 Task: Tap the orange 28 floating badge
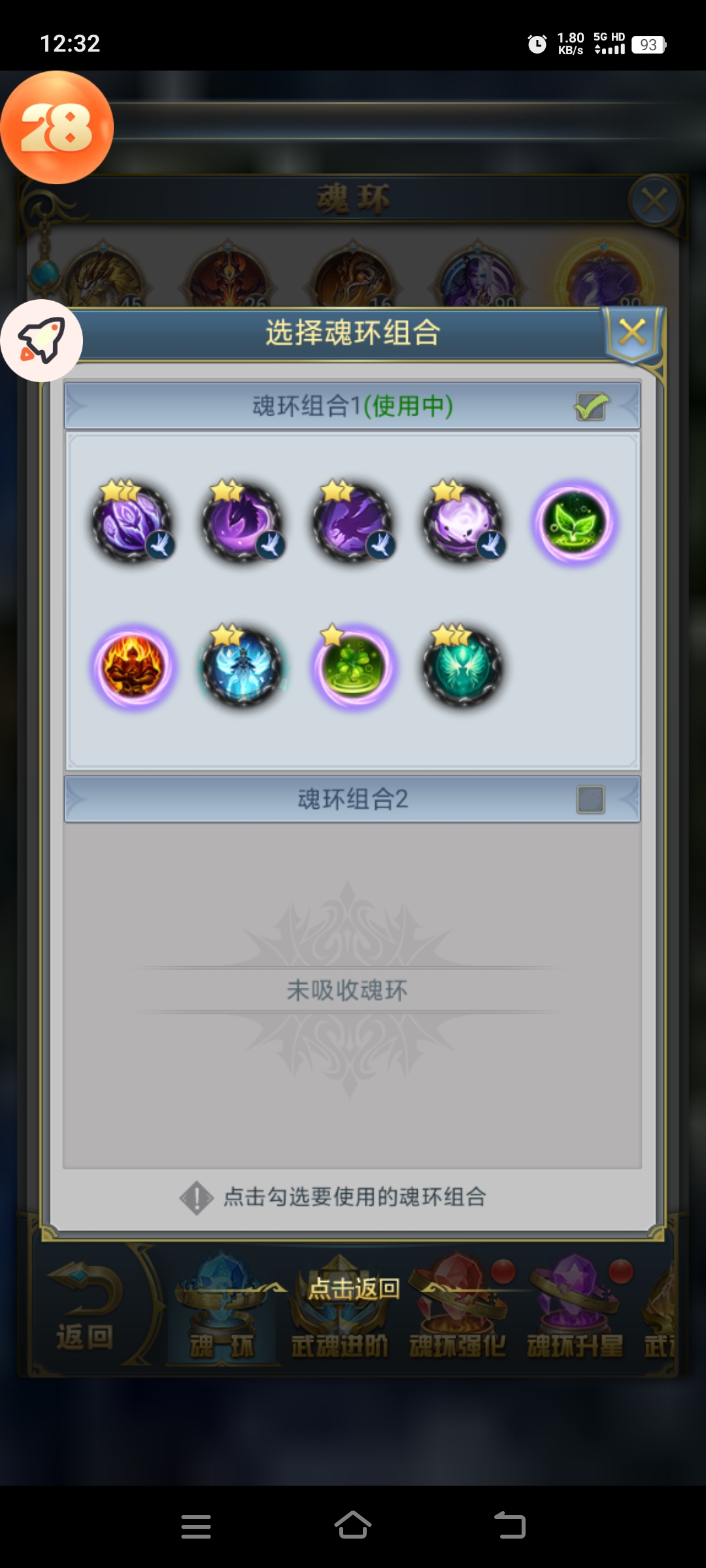coord(57,127)
